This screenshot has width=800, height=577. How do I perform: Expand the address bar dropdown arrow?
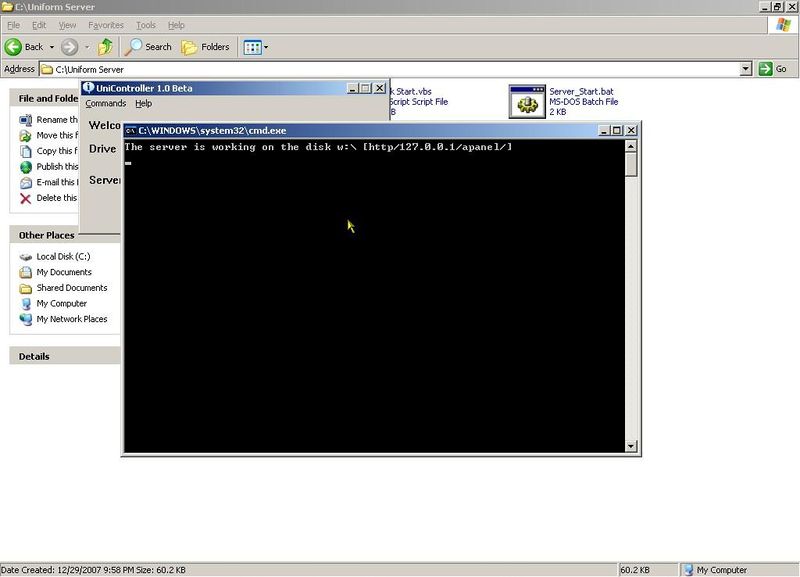(746, 69)
